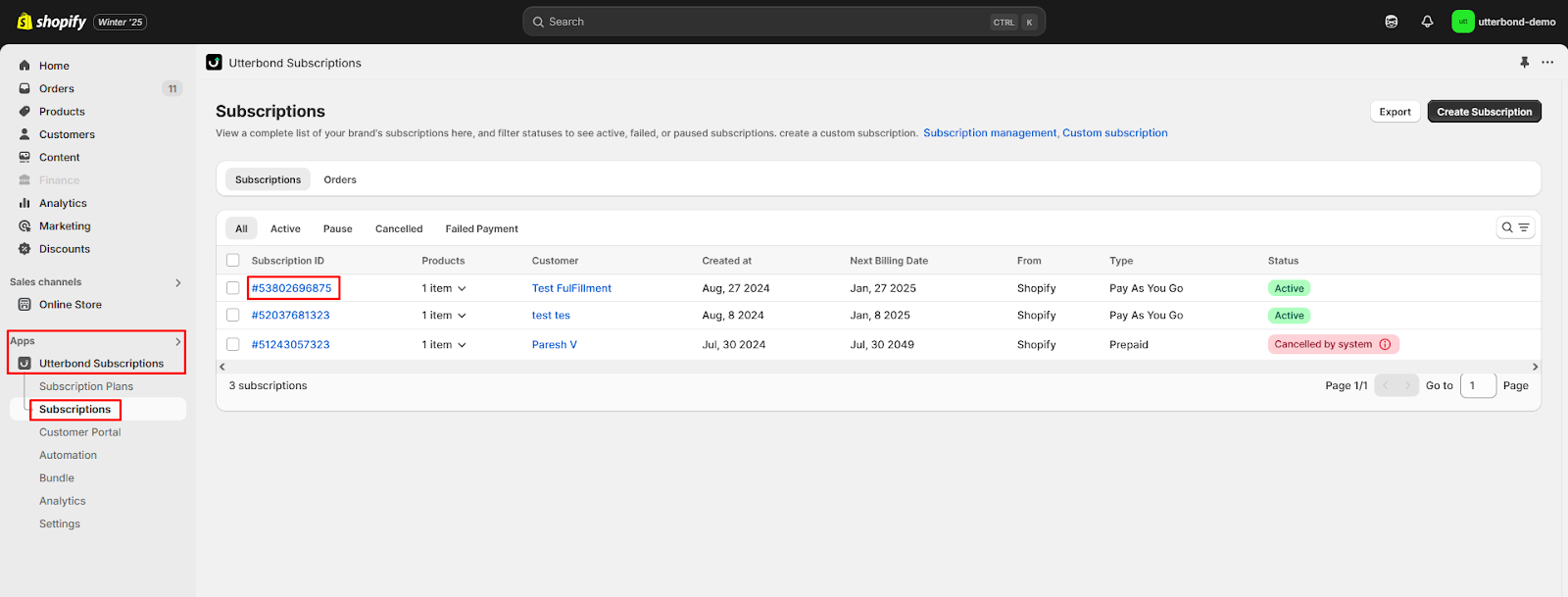Screen dimensions: 1568x597
Task: Expand the 1 item dropdown for test tes
Action: [444, 316]
